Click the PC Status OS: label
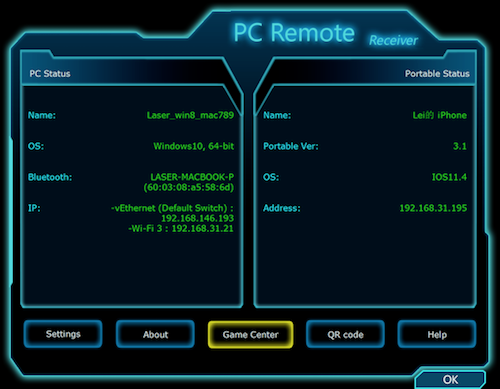500x389 pixels. [x=36, y=146]
